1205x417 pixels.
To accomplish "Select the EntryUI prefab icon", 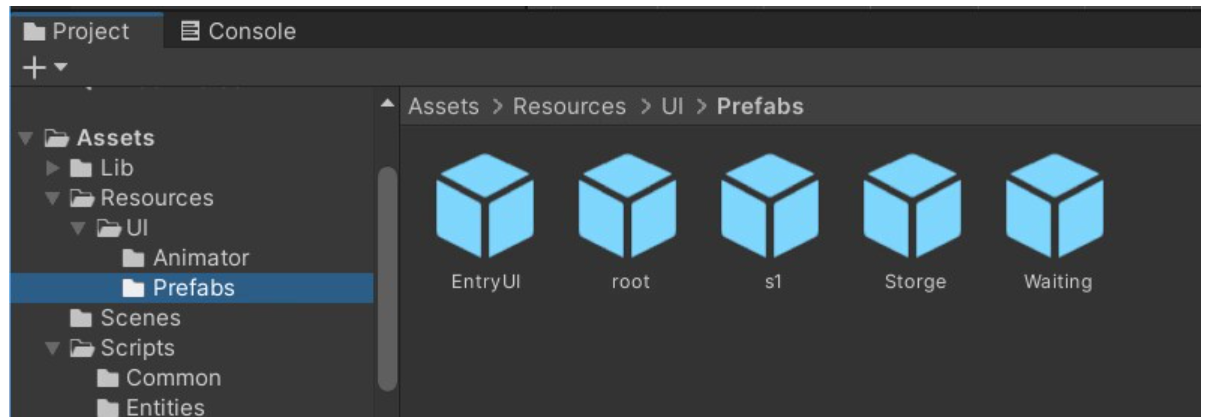I will point(485,206).
